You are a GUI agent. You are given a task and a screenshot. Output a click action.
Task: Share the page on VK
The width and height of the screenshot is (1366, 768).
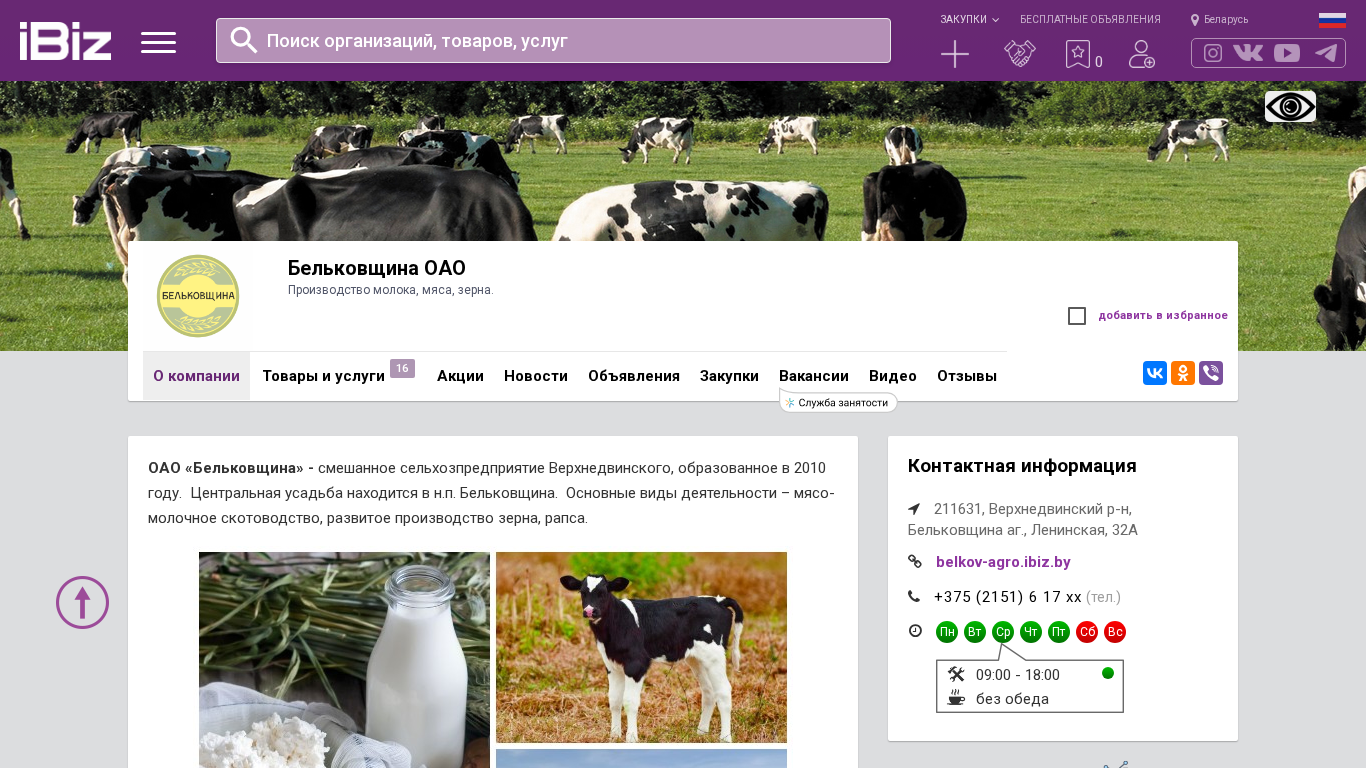click(x=1155, y=373)
